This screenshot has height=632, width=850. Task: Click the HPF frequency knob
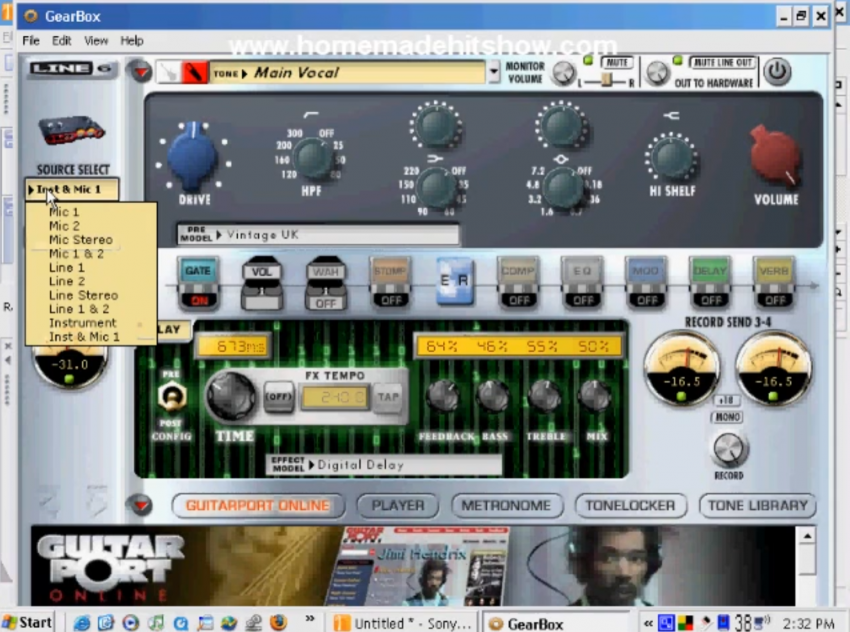(x=312, y=158)
